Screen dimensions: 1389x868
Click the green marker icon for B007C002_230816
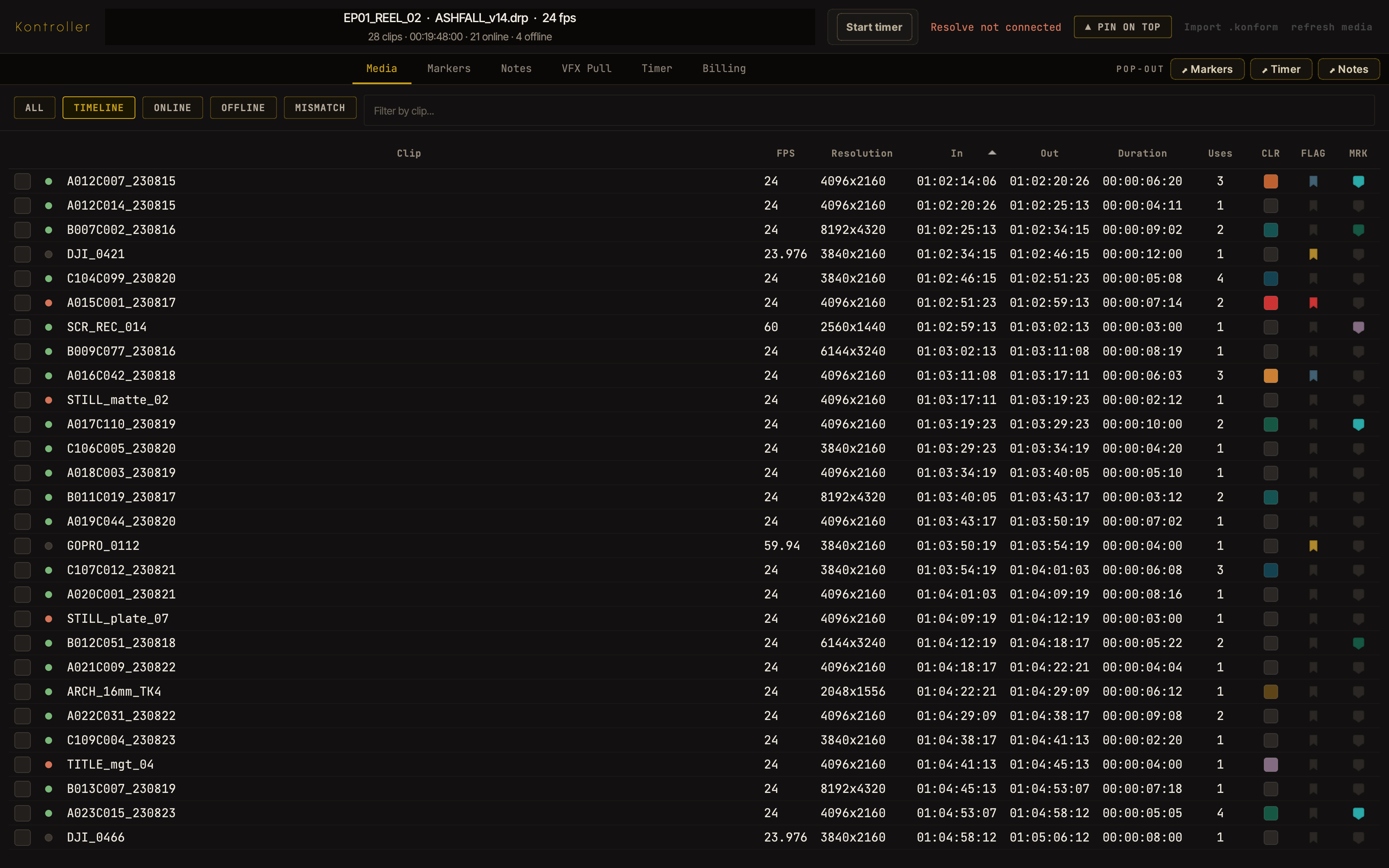(x=1358, y=230)
